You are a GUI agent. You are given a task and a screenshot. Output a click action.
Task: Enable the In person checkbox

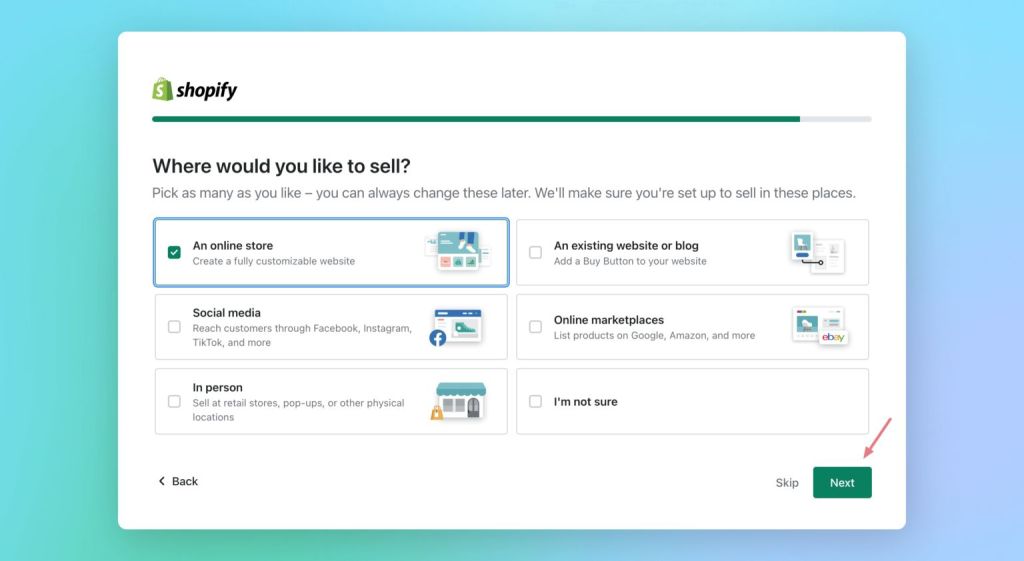[174, 402]
